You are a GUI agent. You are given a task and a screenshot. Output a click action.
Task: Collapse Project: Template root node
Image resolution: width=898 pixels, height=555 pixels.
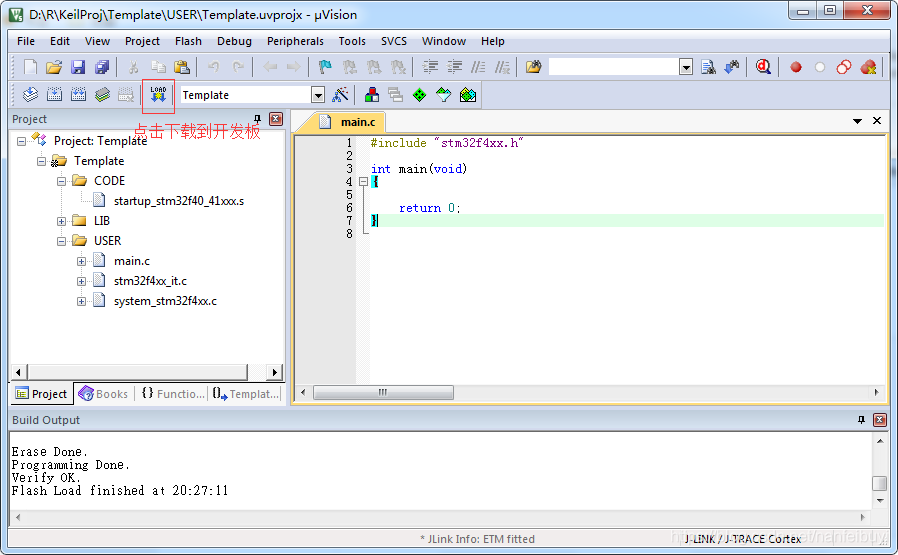(x=21, y=141)
